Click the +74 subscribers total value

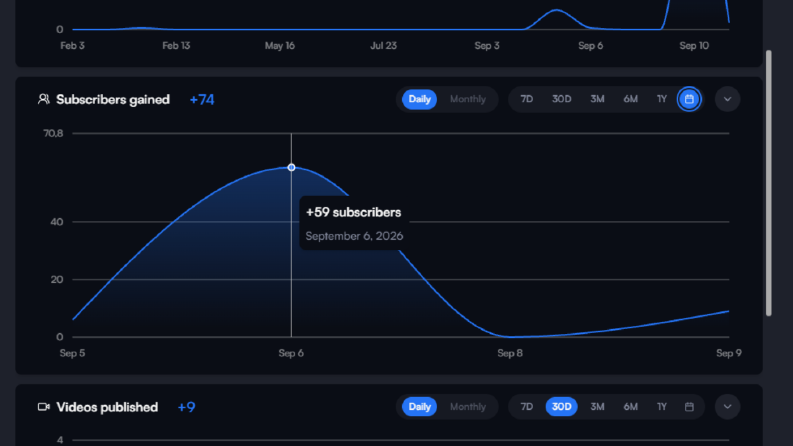tap(202, 100)
